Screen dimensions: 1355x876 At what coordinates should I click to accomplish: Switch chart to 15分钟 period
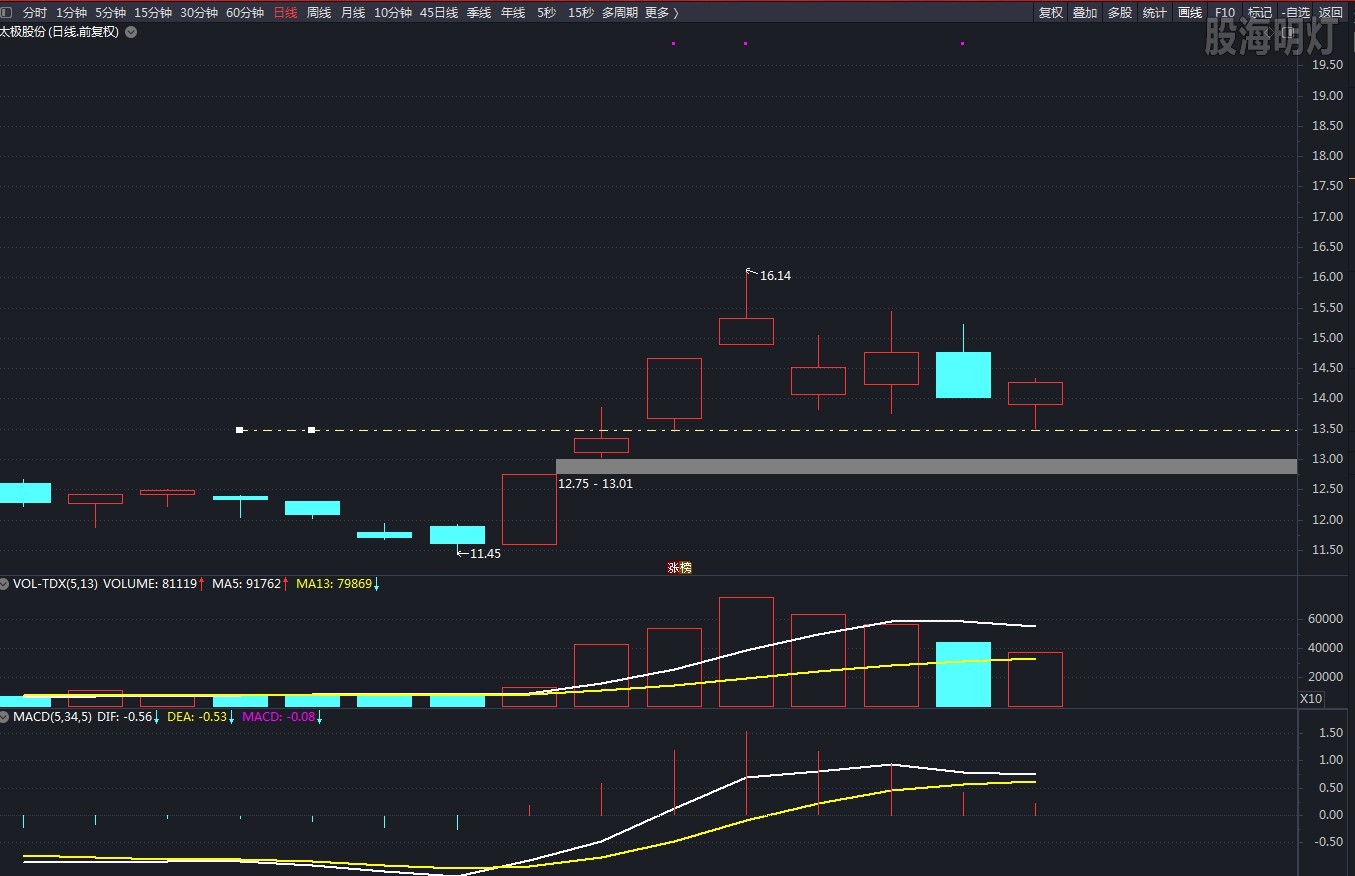[153, 13]
